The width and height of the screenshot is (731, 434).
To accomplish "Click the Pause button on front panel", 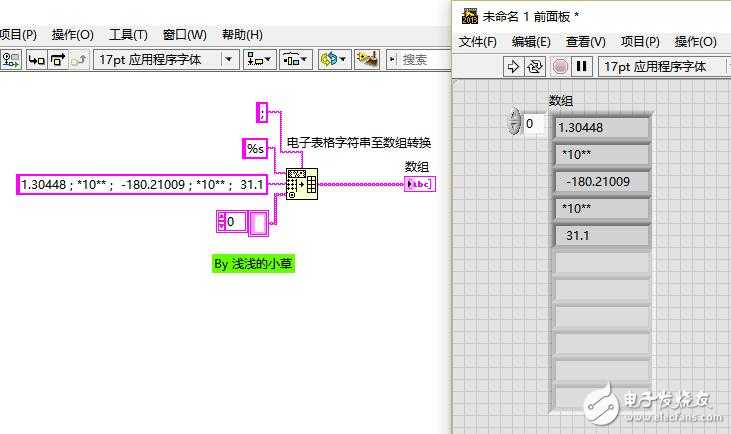I will (582, 67).
